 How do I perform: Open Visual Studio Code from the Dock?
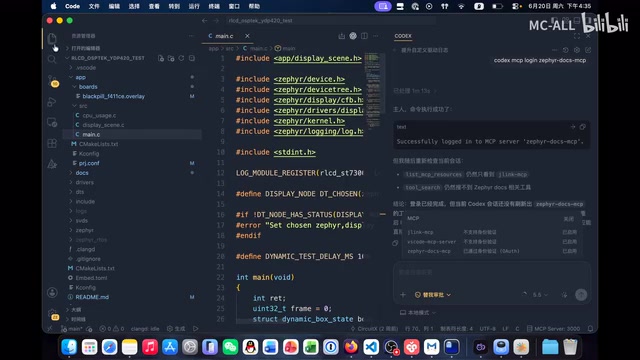[x=371, y=347]
